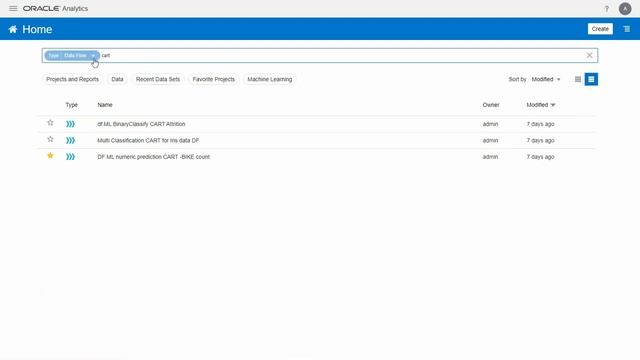Viewport: 640px width, 360px height.
Task: Click data flow icon for DF ML numeric prediction
Action: [70, 156]
